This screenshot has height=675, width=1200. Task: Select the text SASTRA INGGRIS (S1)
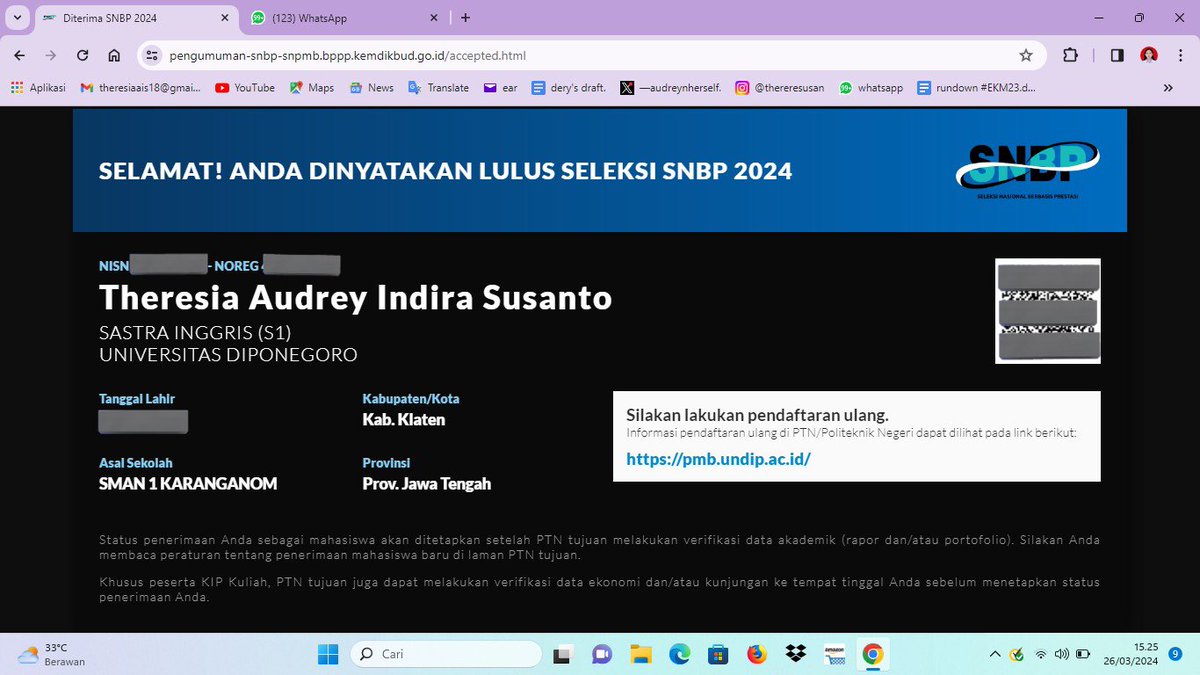tap(195, 333)
